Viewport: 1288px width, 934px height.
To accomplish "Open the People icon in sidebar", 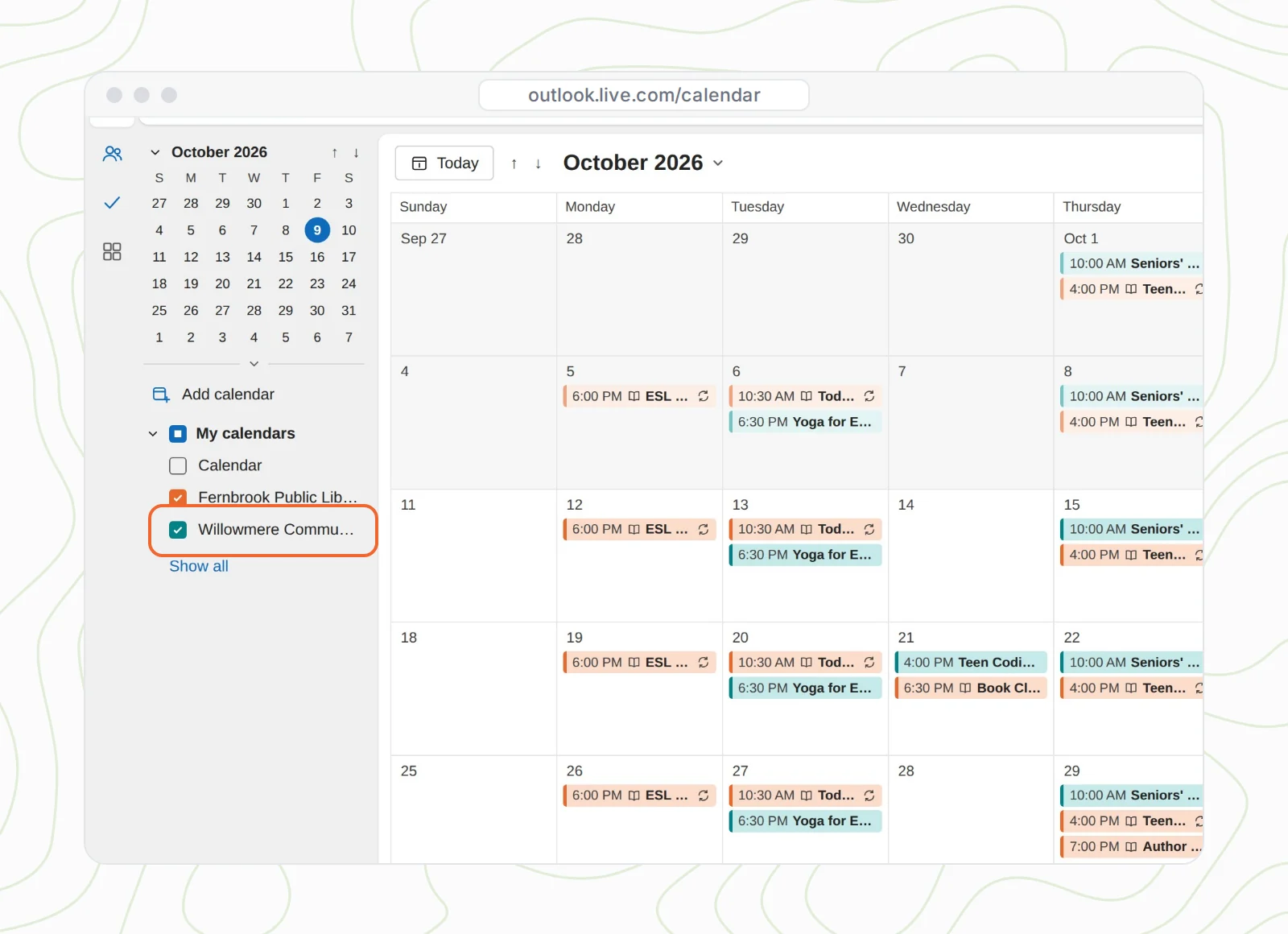I will tap(113, 153).
